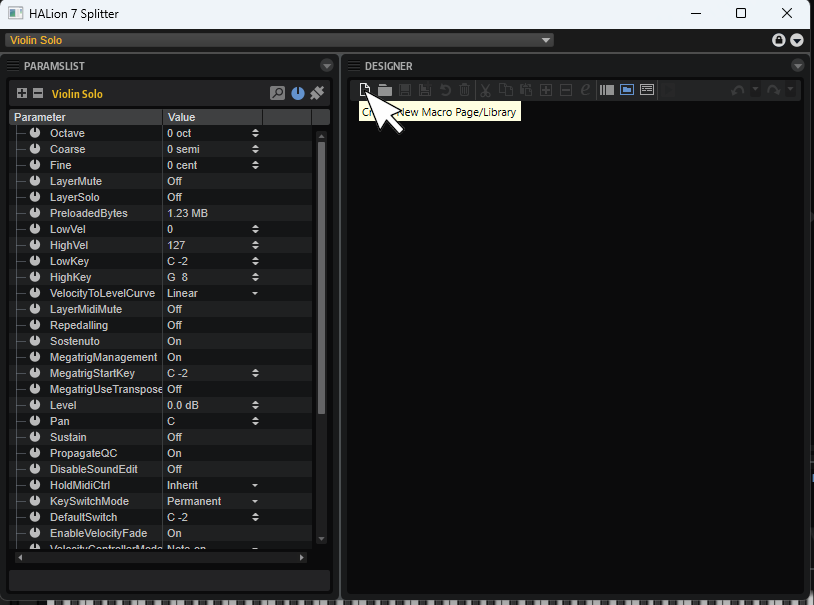
Task: Click the HighKey parameter knob icon
Action: [x=35, y=277]
